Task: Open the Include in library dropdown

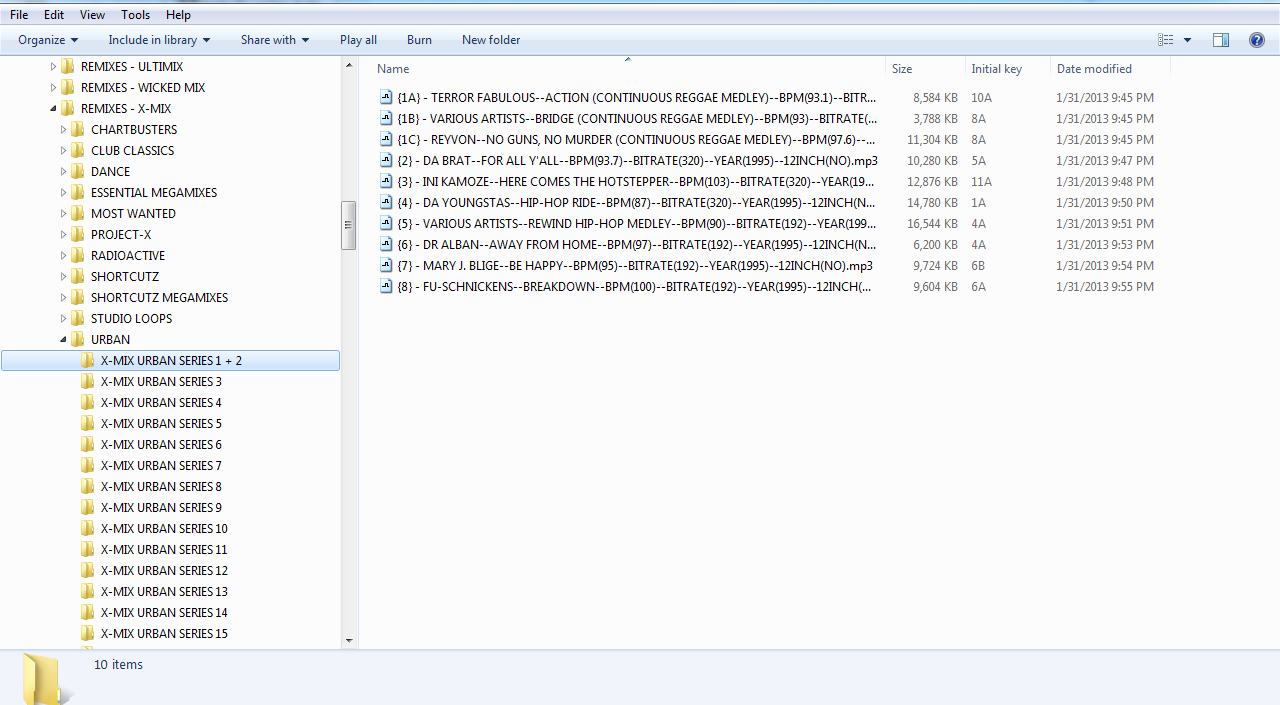Action: tap(159, 40)
